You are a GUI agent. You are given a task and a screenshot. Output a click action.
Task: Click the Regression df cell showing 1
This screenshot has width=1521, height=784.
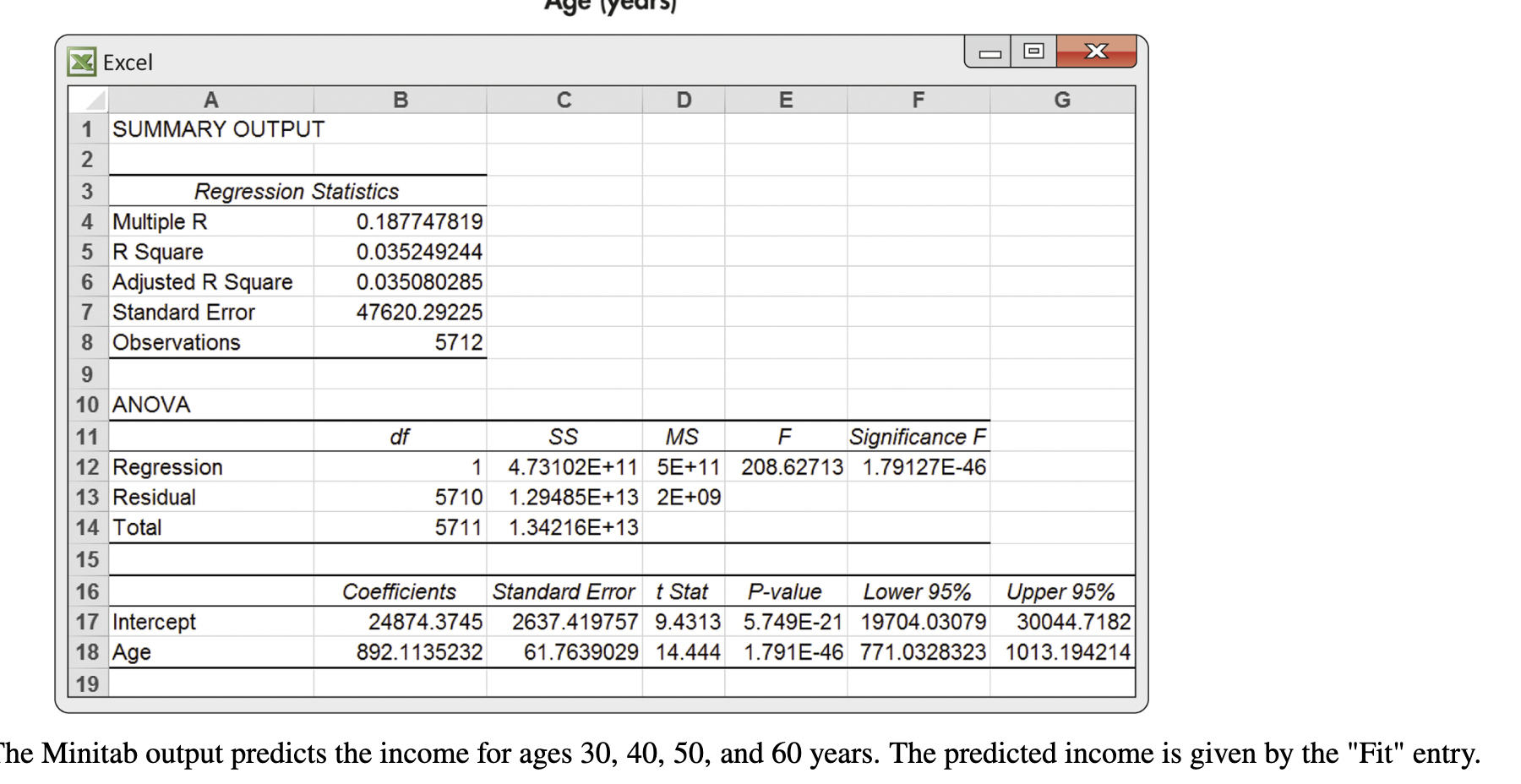(400, 466)
